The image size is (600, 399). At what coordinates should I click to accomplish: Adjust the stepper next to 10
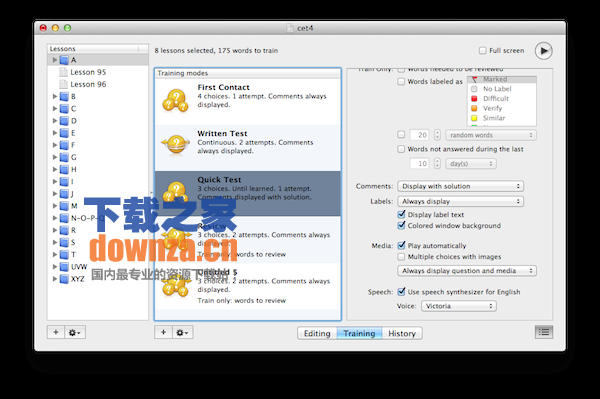pos(437,164)
